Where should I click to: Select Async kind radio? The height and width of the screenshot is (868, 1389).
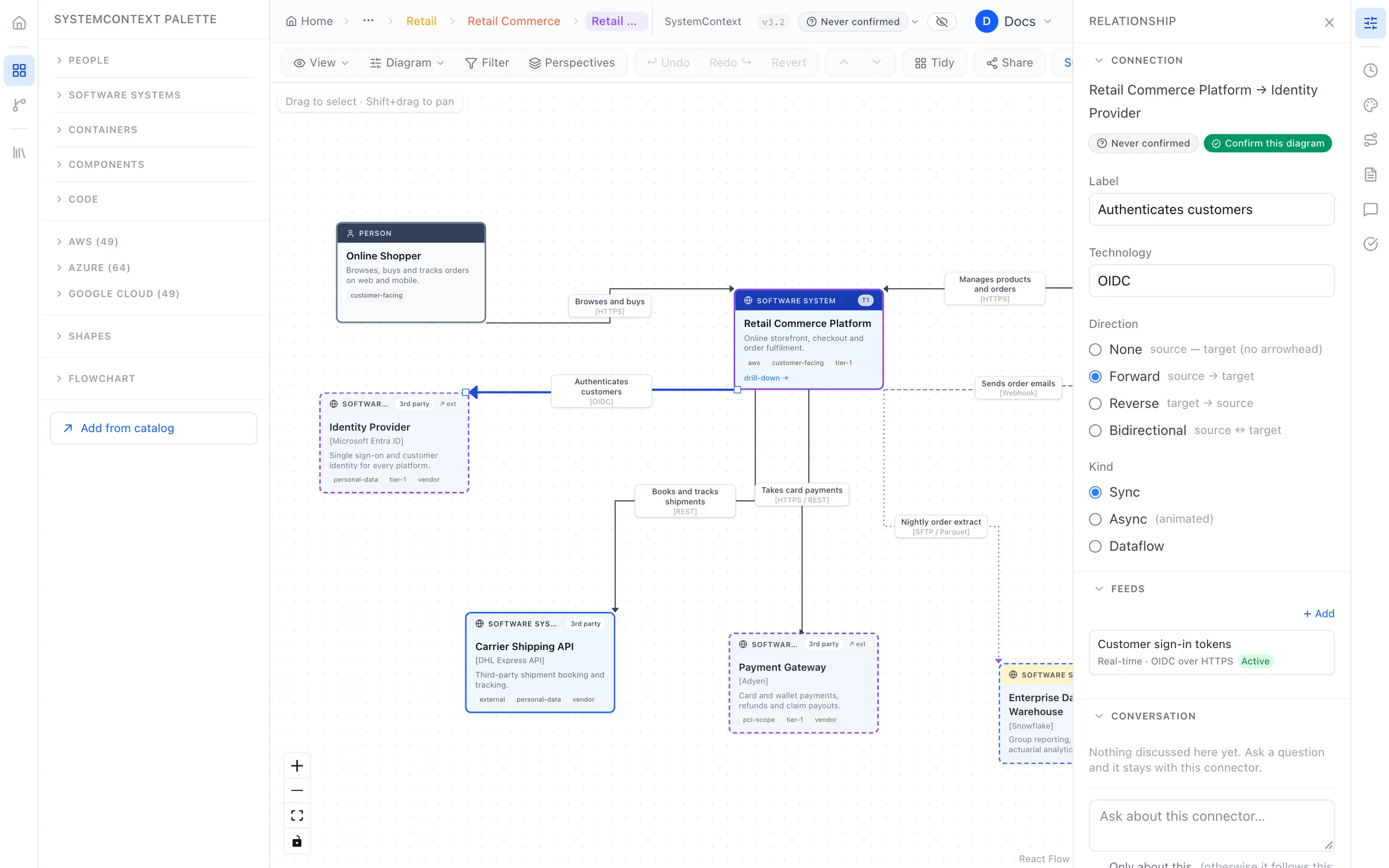1095,519
